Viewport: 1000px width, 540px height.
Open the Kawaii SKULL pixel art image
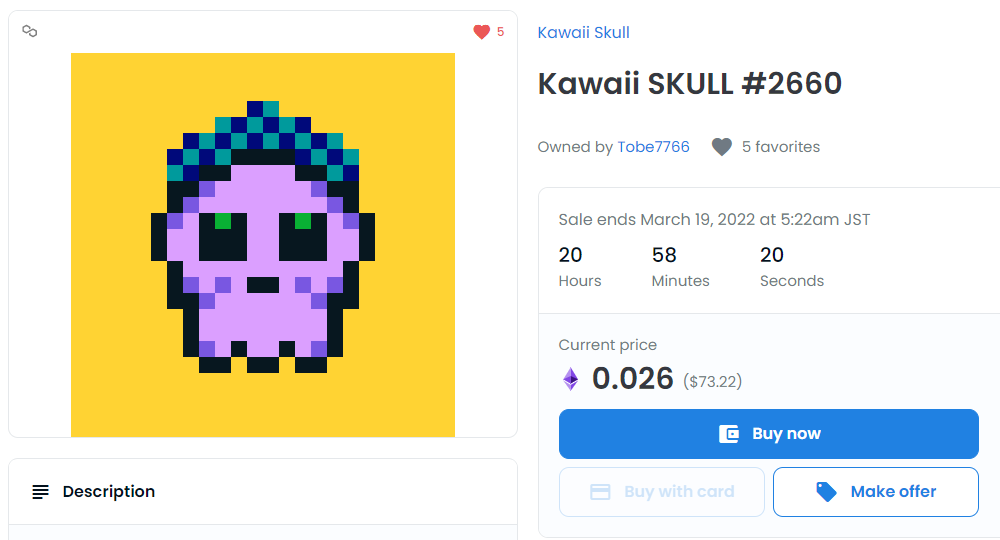pyautogui.click(x=263, y=245)
